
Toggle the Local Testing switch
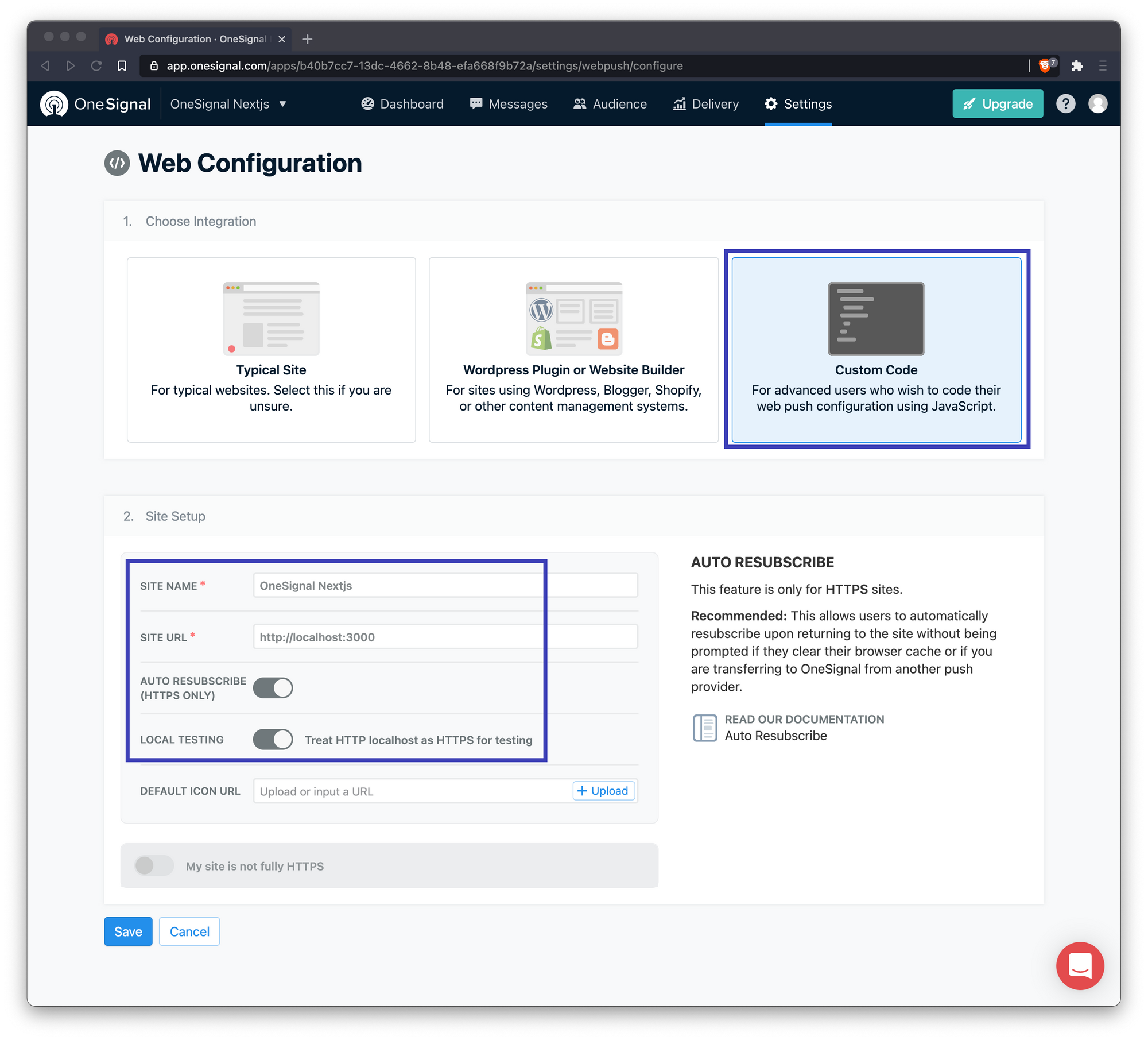(273, 740)
